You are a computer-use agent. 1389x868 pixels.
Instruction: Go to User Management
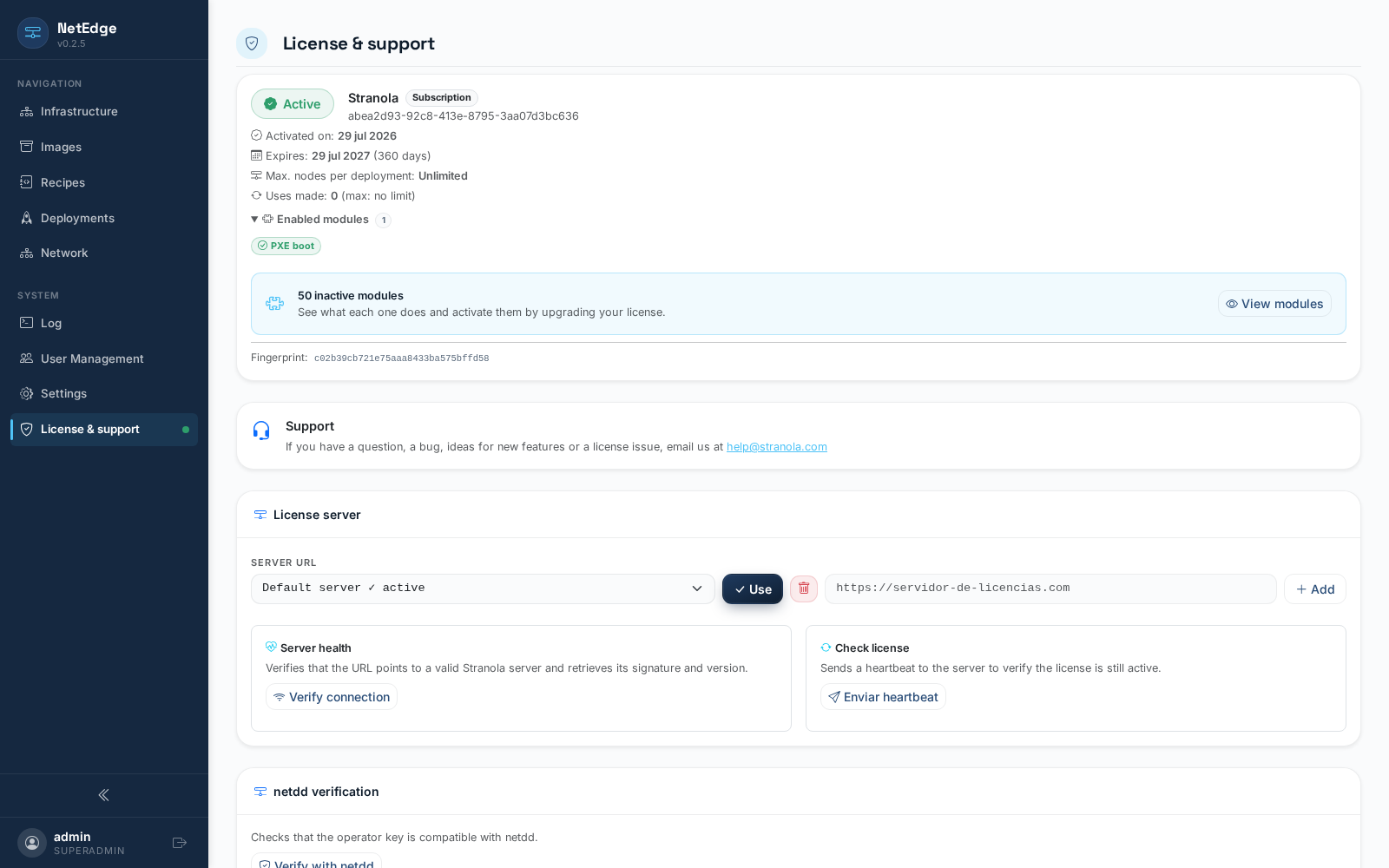[104, 359]
